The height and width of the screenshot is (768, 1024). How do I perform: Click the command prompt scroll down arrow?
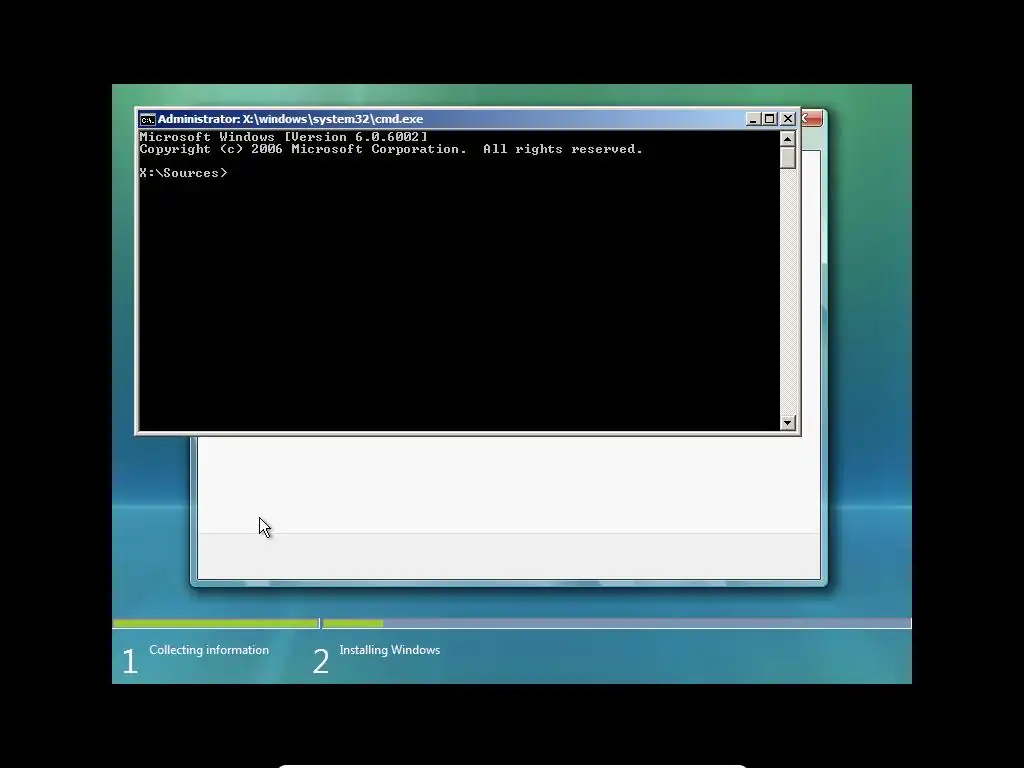(x=788, y=423)
